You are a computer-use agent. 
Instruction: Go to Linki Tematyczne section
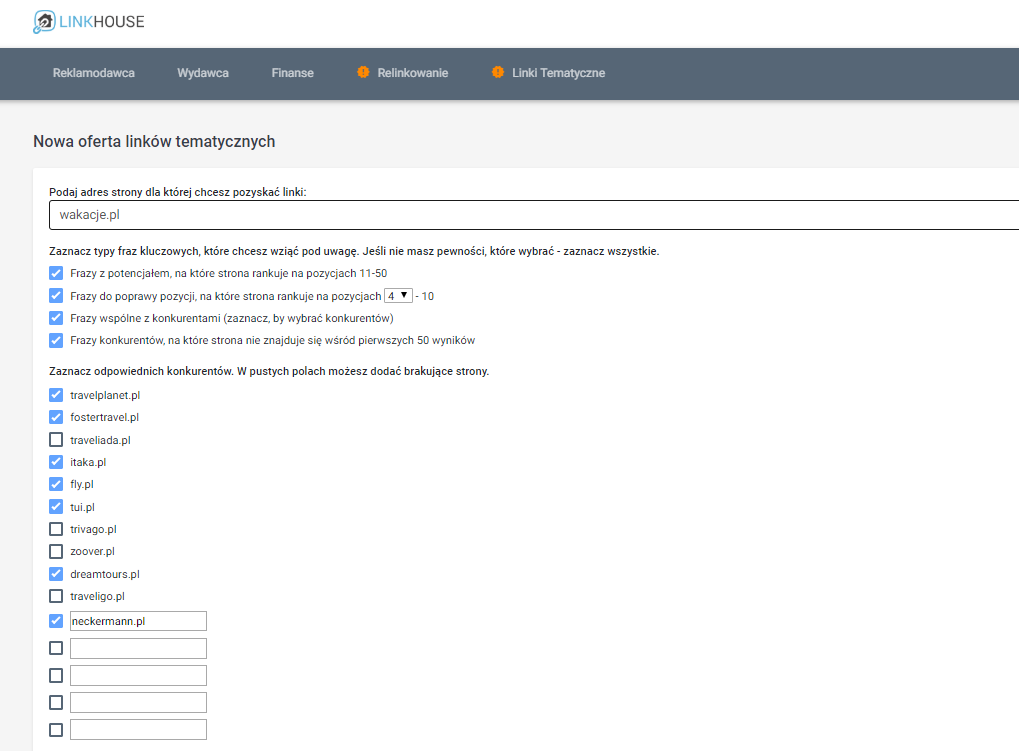558,73
